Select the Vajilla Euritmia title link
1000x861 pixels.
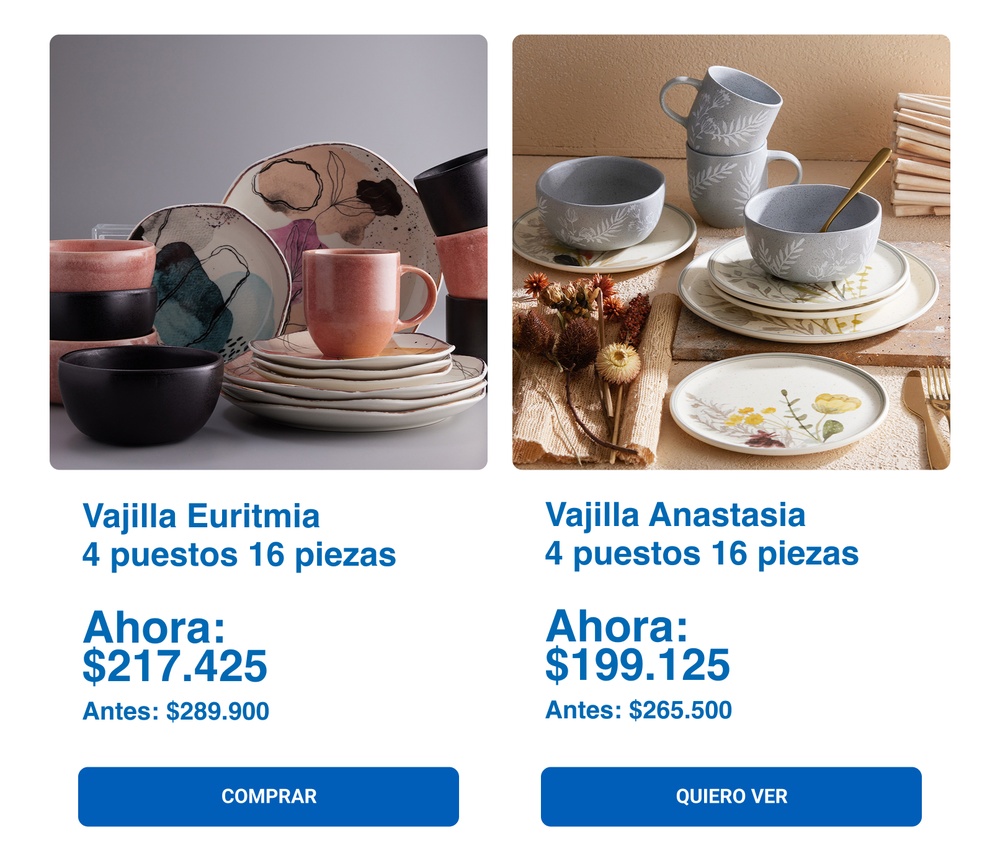[x=201, y=517]
